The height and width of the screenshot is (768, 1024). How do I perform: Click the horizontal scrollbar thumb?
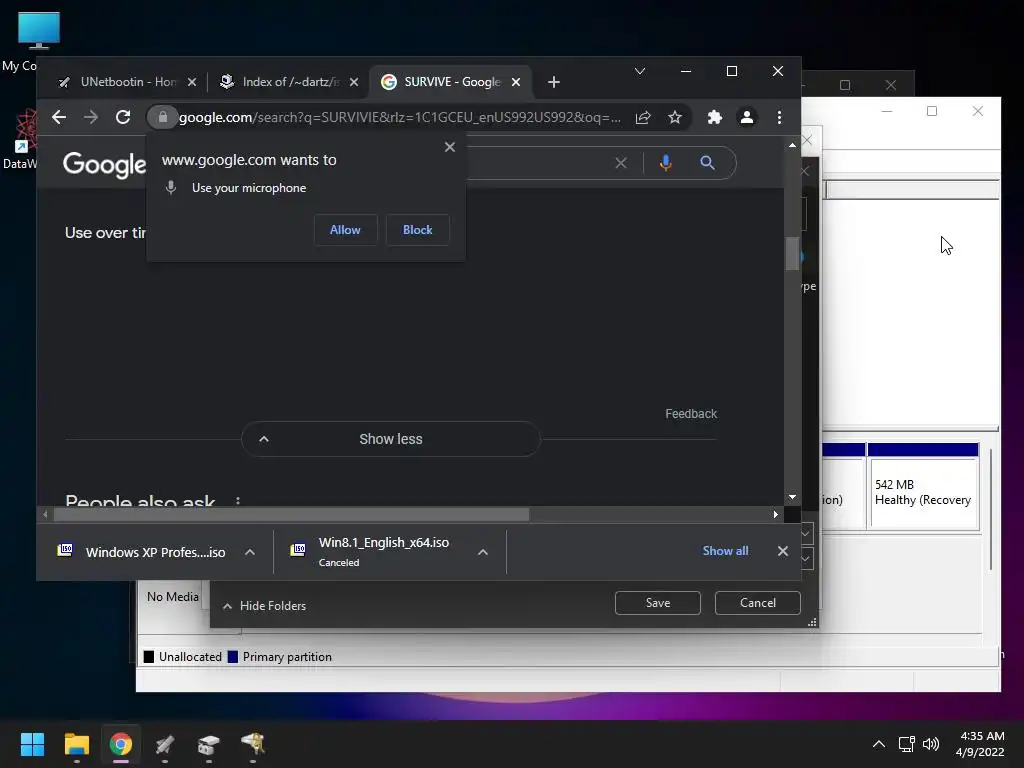(291, 515)
